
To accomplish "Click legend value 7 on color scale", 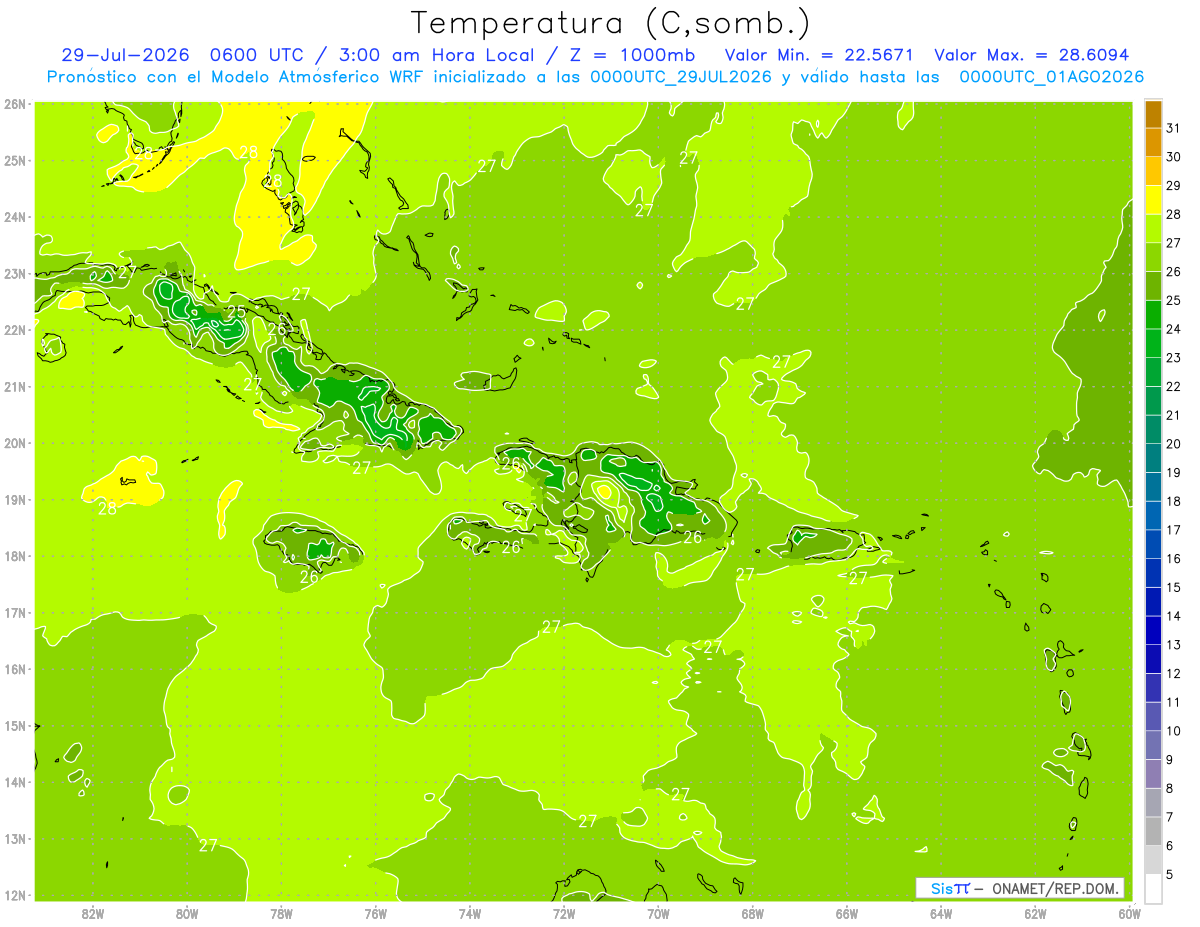I will (x=1170, y=817).
